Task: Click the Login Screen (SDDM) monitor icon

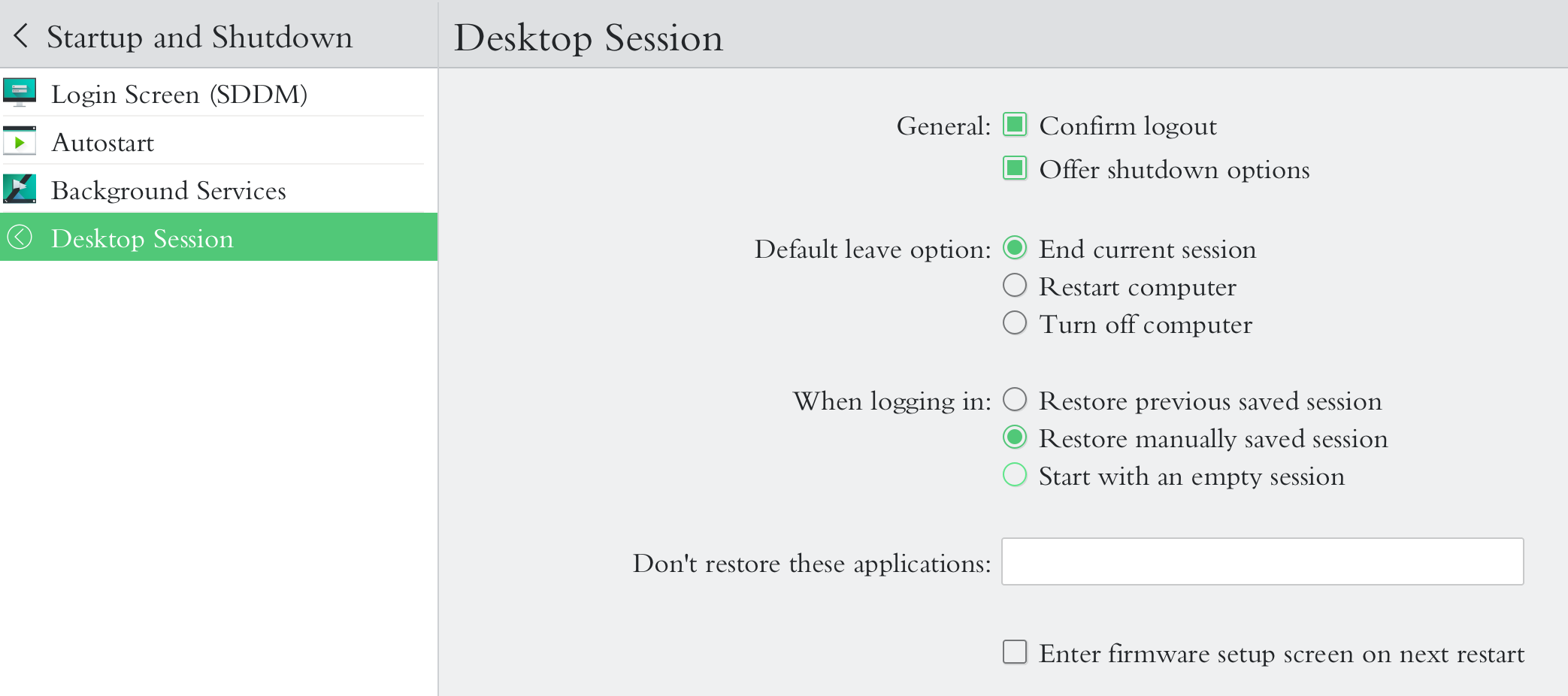Action: click(20, 93)
